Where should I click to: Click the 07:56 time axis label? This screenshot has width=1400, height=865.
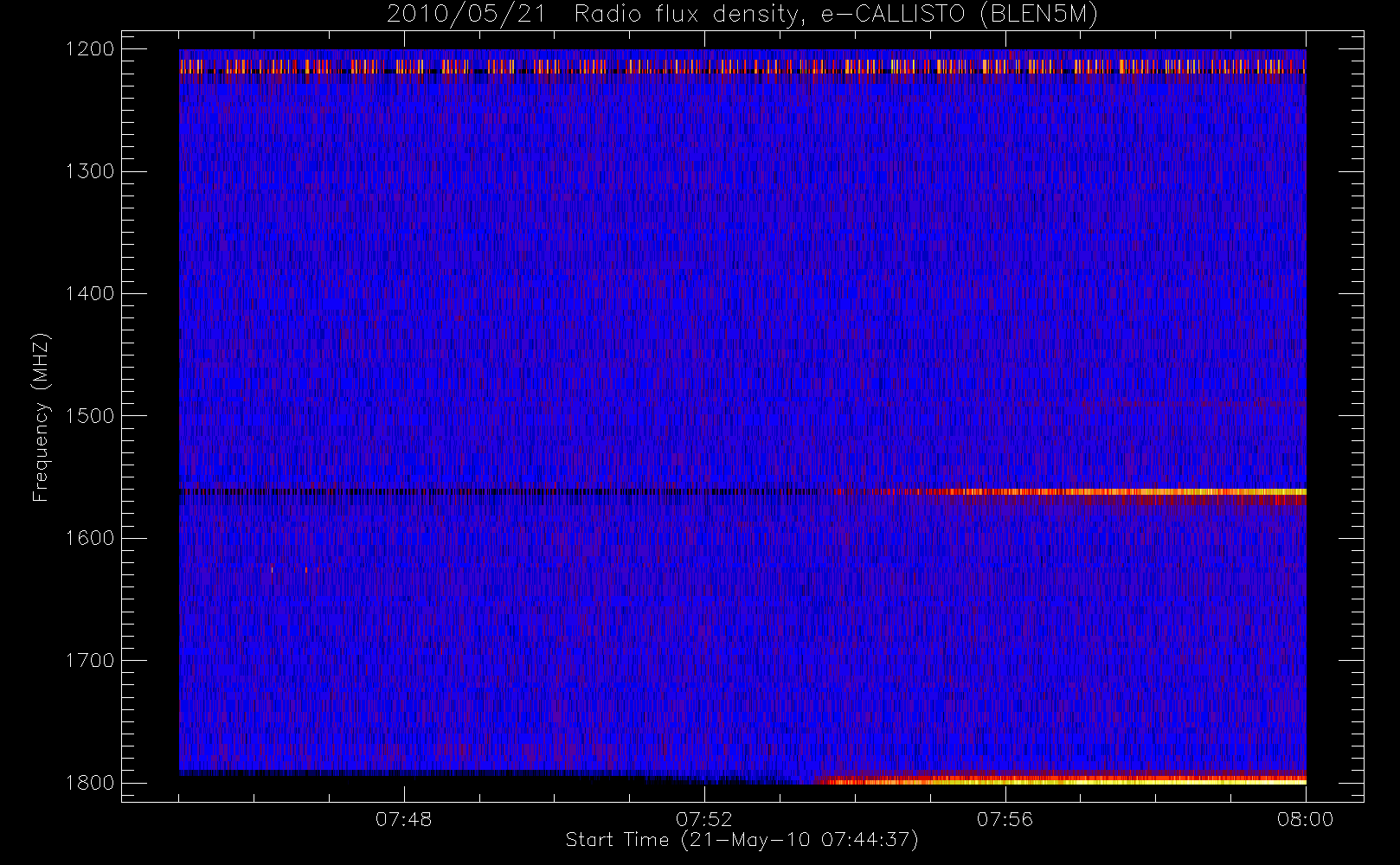tap(1005, 819)
